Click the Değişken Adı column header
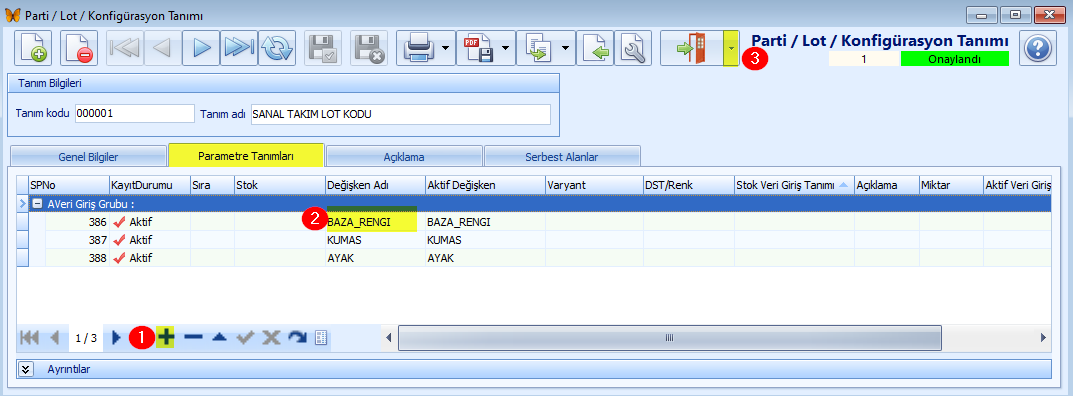The image size is (1073, 396). [374, 185]
